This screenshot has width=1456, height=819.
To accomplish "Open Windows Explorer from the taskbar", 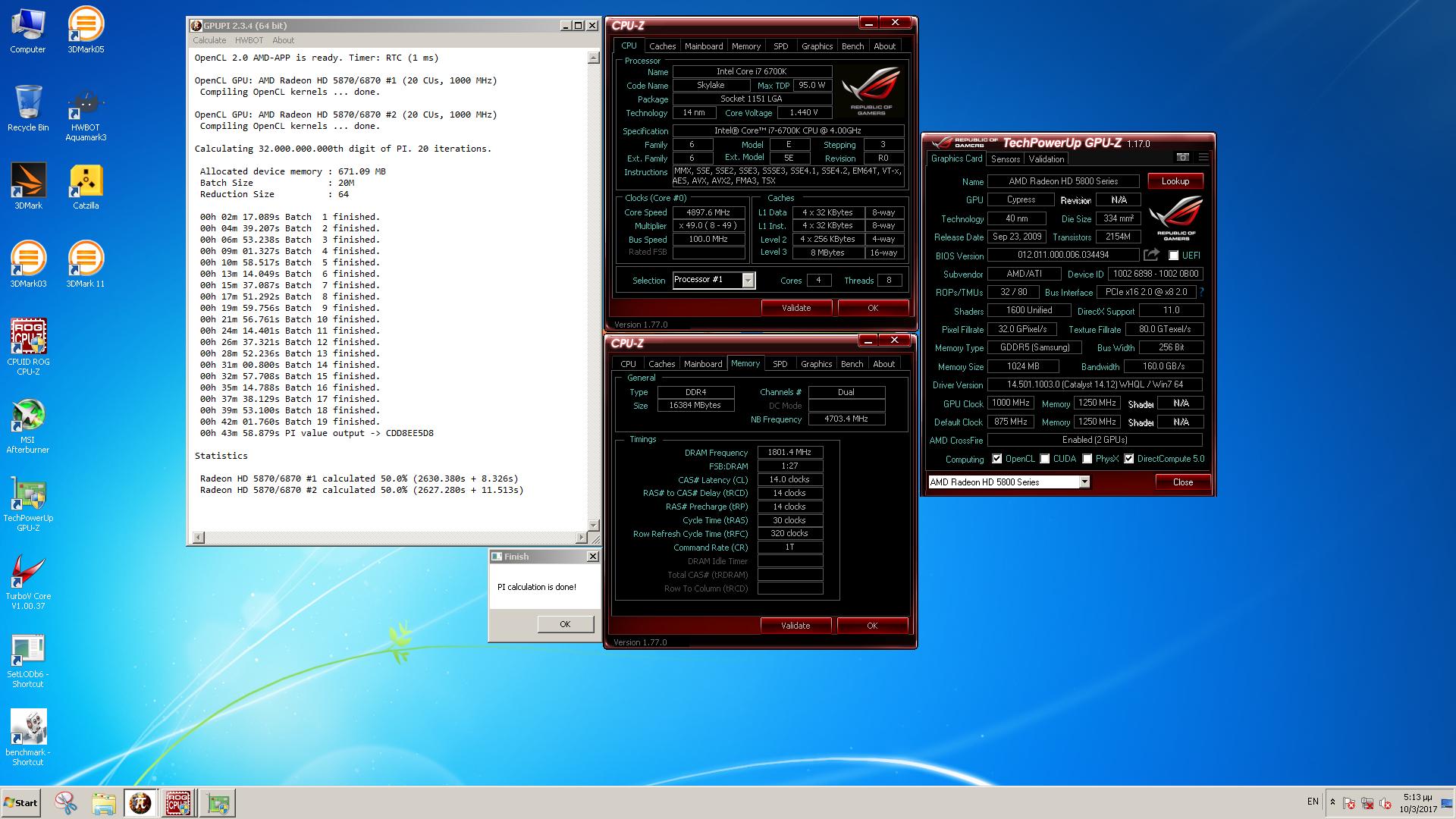I will pyautogui.click(x=103, y=802).
